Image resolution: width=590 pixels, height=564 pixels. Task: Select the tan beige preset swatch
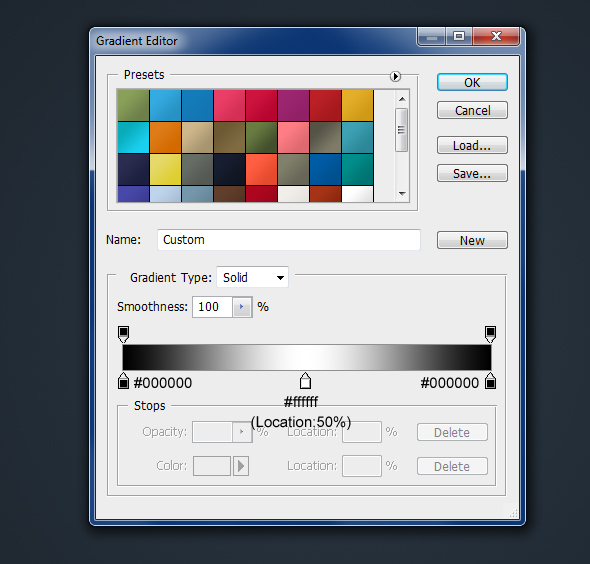pyautogui.click(x=197, y=137)
